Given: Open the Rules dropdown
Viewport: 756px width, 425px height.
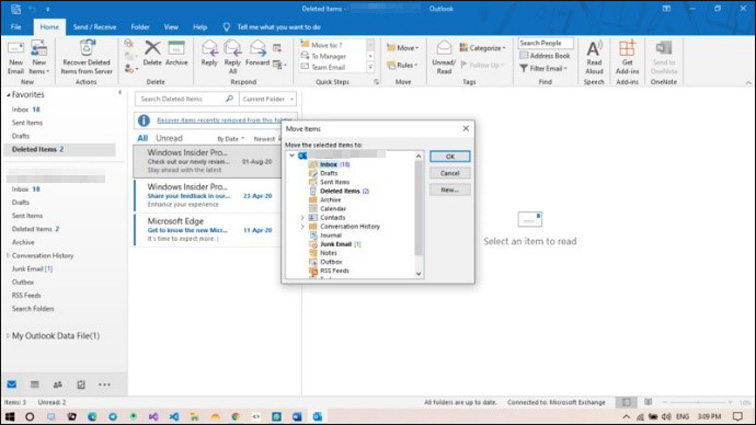Looking at the screenshot, I should 403,65.
